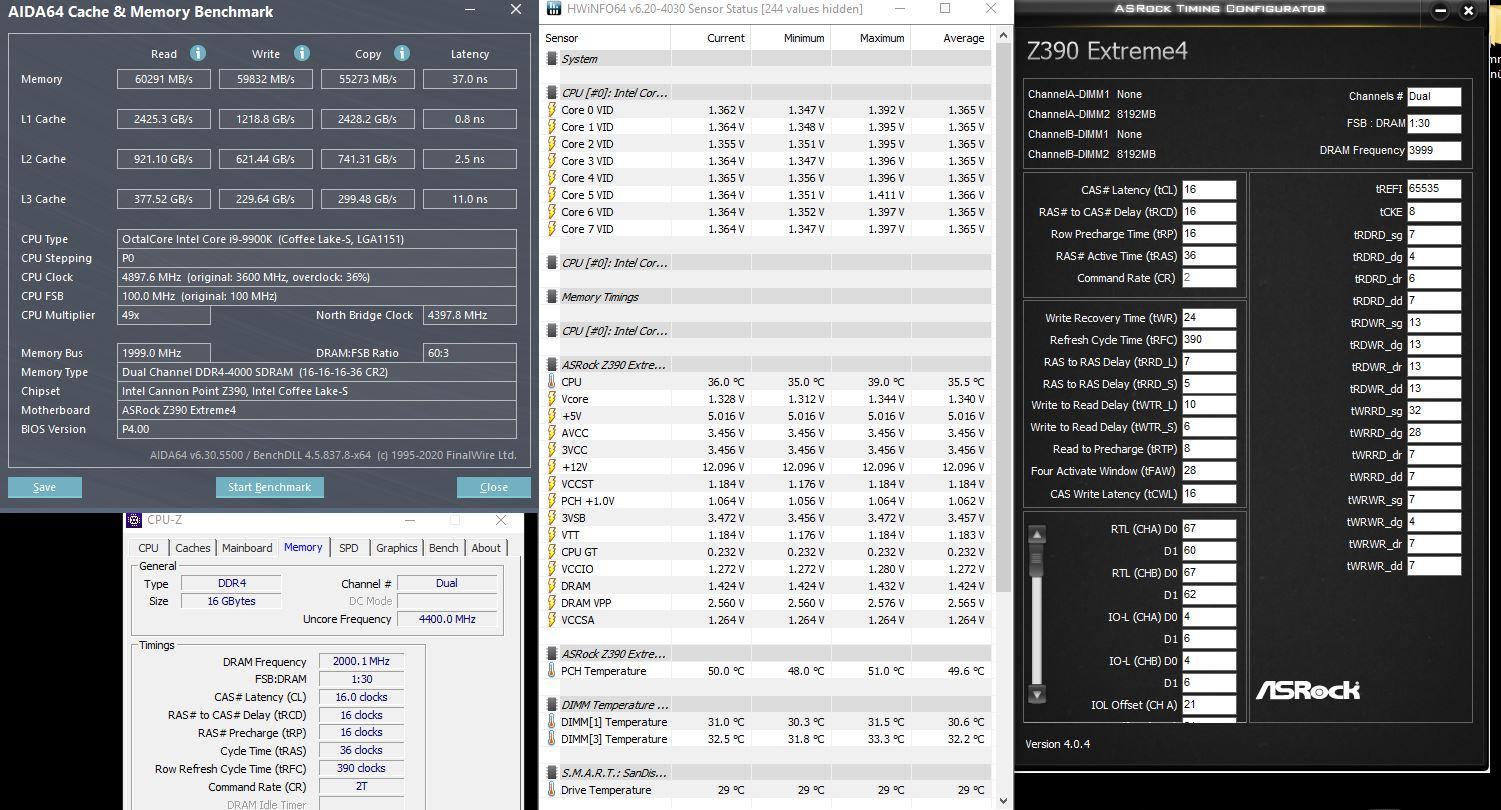1501x810 pixels.
Task: Click the Memory Latency value 37.0 ns
Action: click(470, 79)
